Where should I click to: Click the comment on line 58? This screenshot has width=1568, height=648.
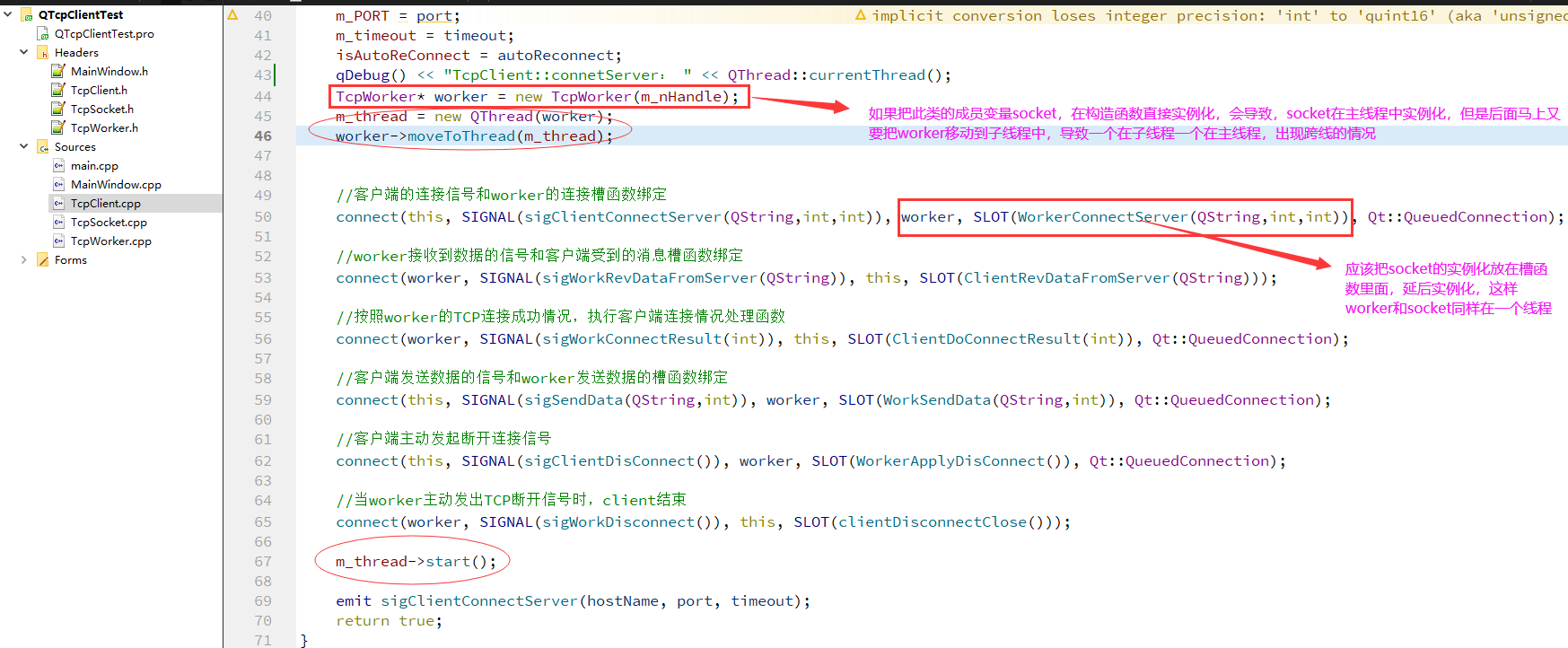coord(532,377)
